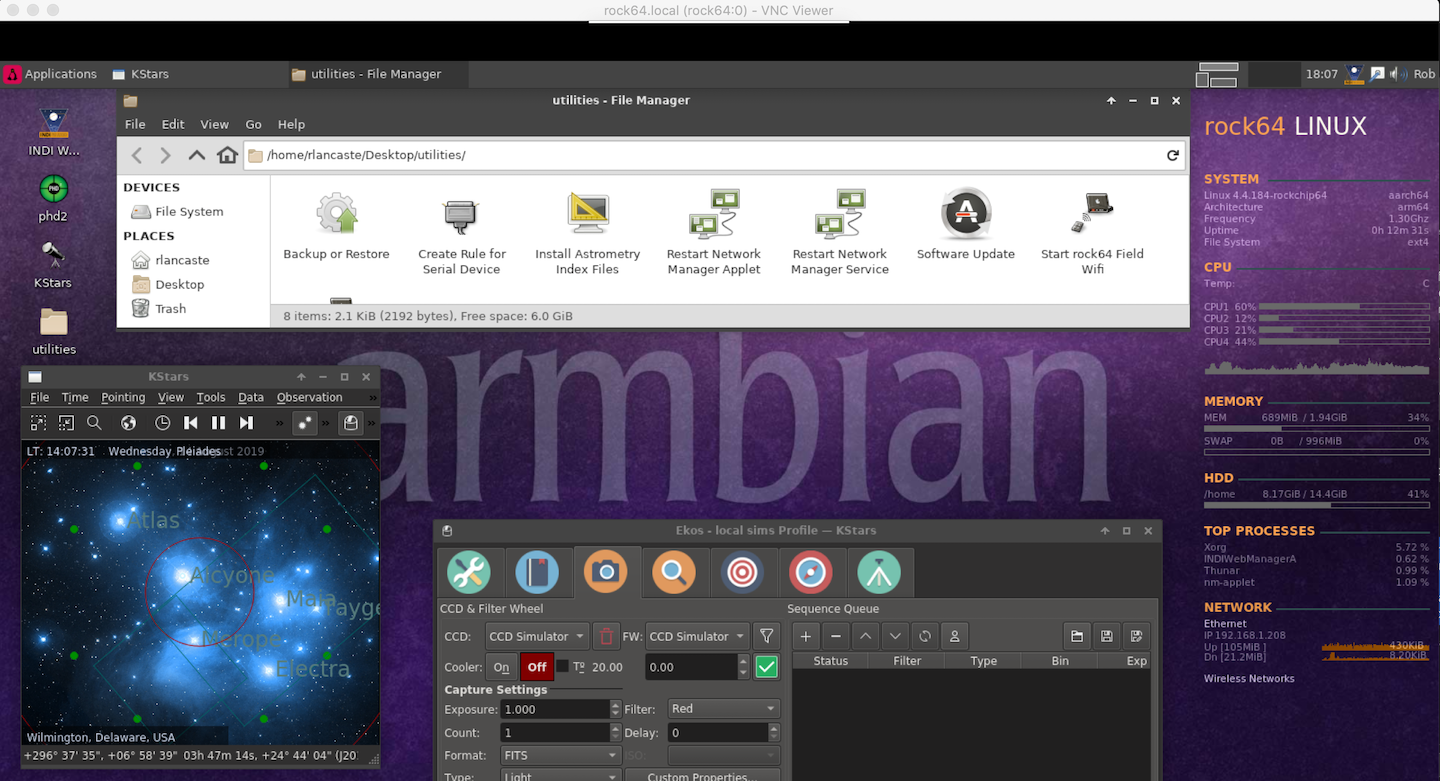Reset sequence job status with circular arrows icon
The height and width of the screenshot is (781, 1440).
click(925, 636)
